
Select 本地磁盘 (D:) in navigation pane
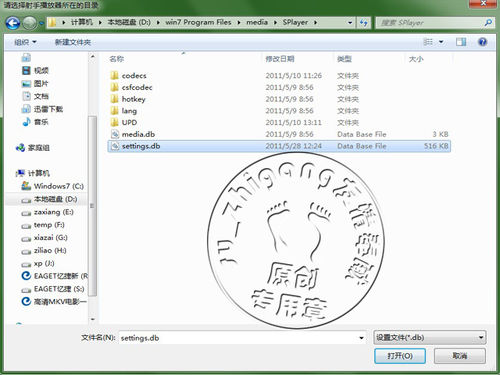(x=49, y=199)
